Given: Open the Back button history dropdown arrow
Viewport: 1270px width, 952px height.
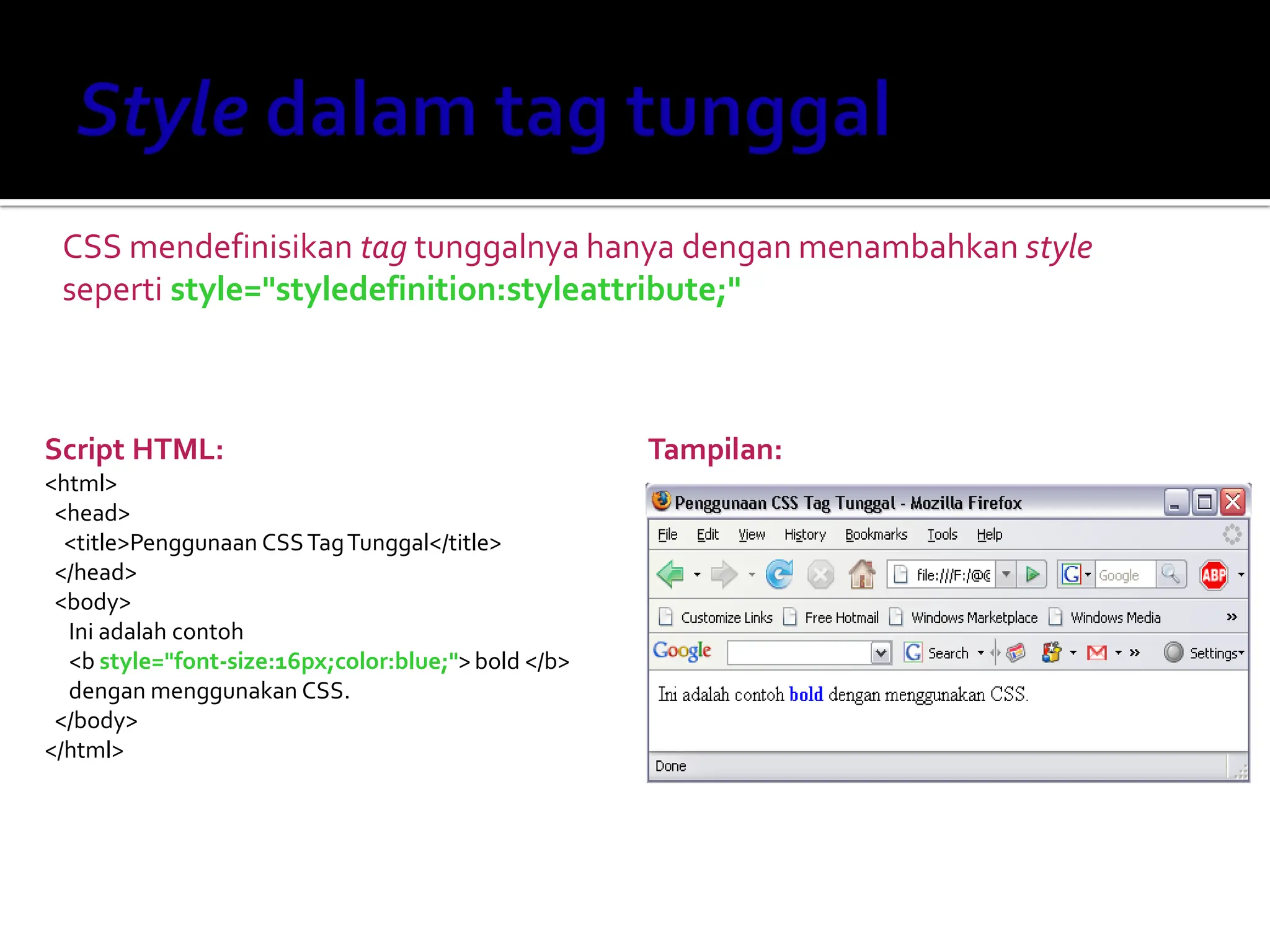Looking at the screenshot, I should pos(698,575).
